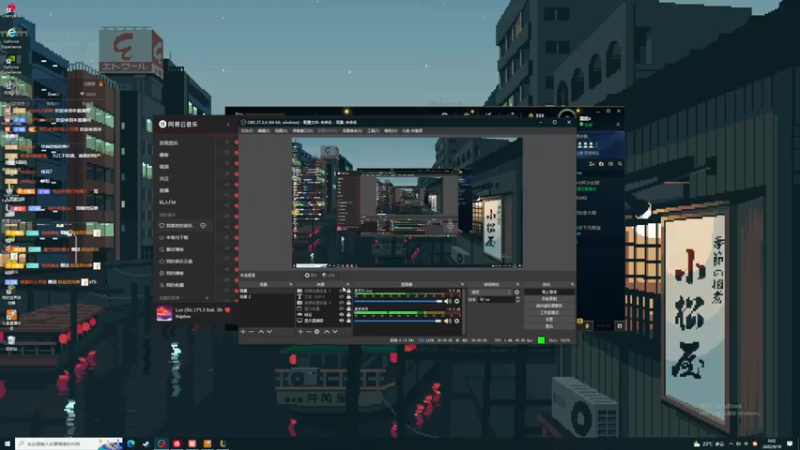Like the playing song with the heart icon
The image size is (800, 450).
[x=228, y=310]
